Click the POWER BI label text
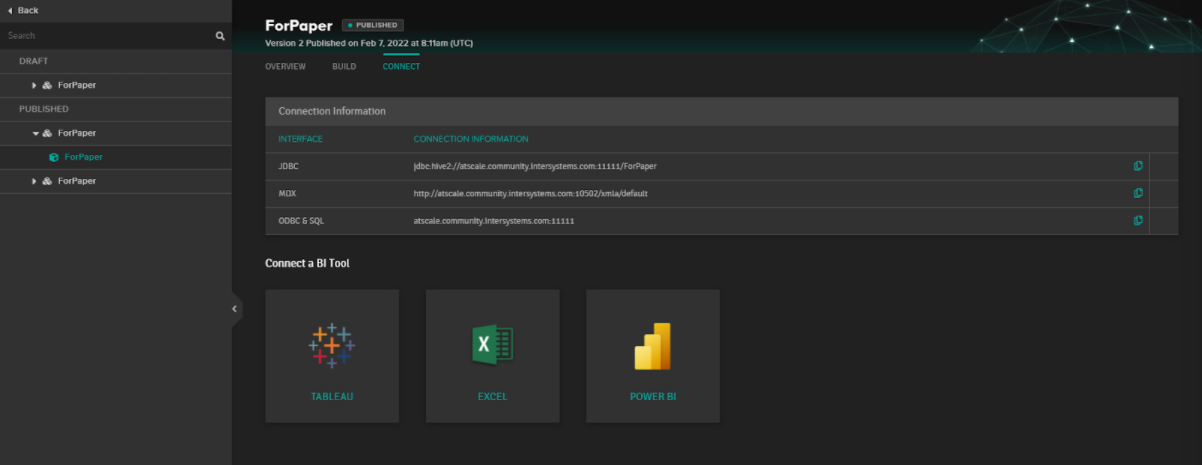The image size is (1202, 465). point(652,397)
